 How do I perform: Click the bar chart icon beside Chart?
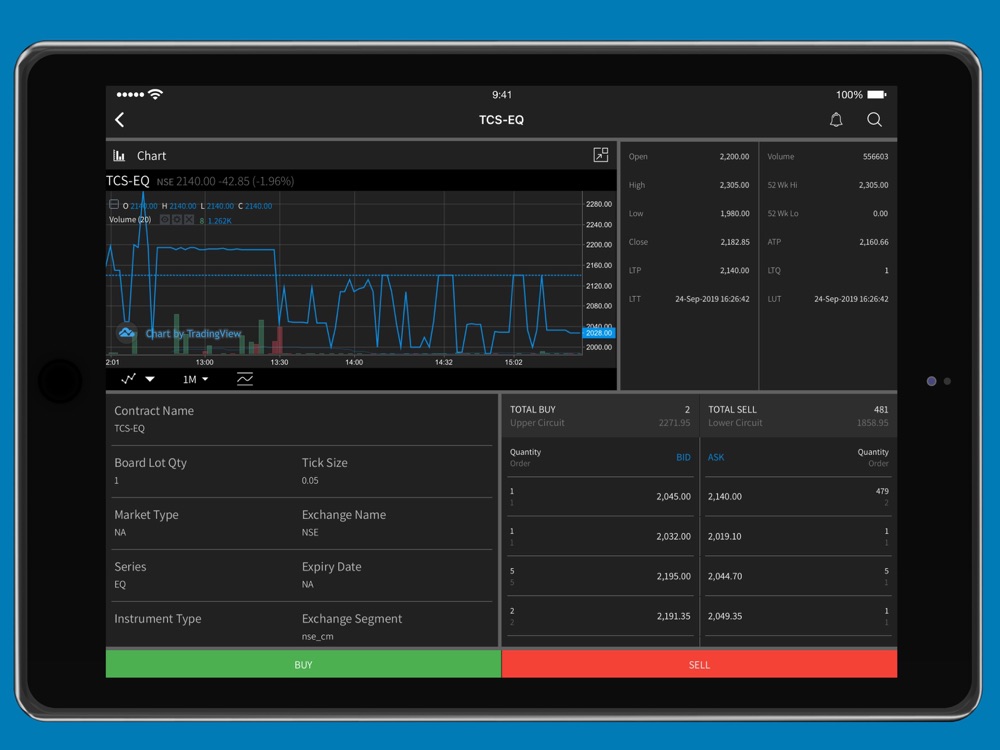pyautogui.click(x=119, y=156)
